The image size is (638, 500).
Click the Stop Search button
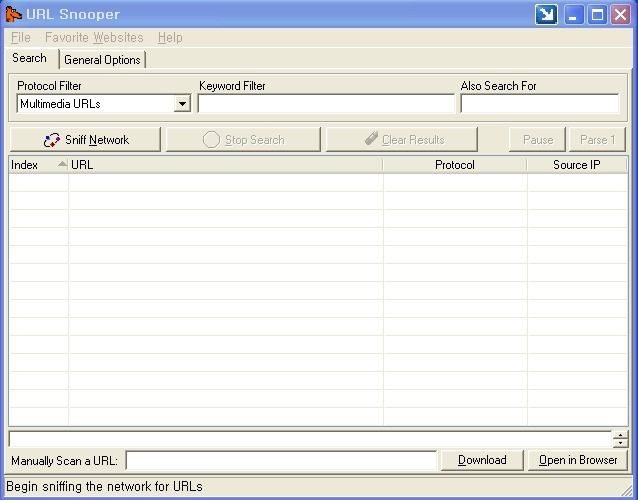point(243,140)
